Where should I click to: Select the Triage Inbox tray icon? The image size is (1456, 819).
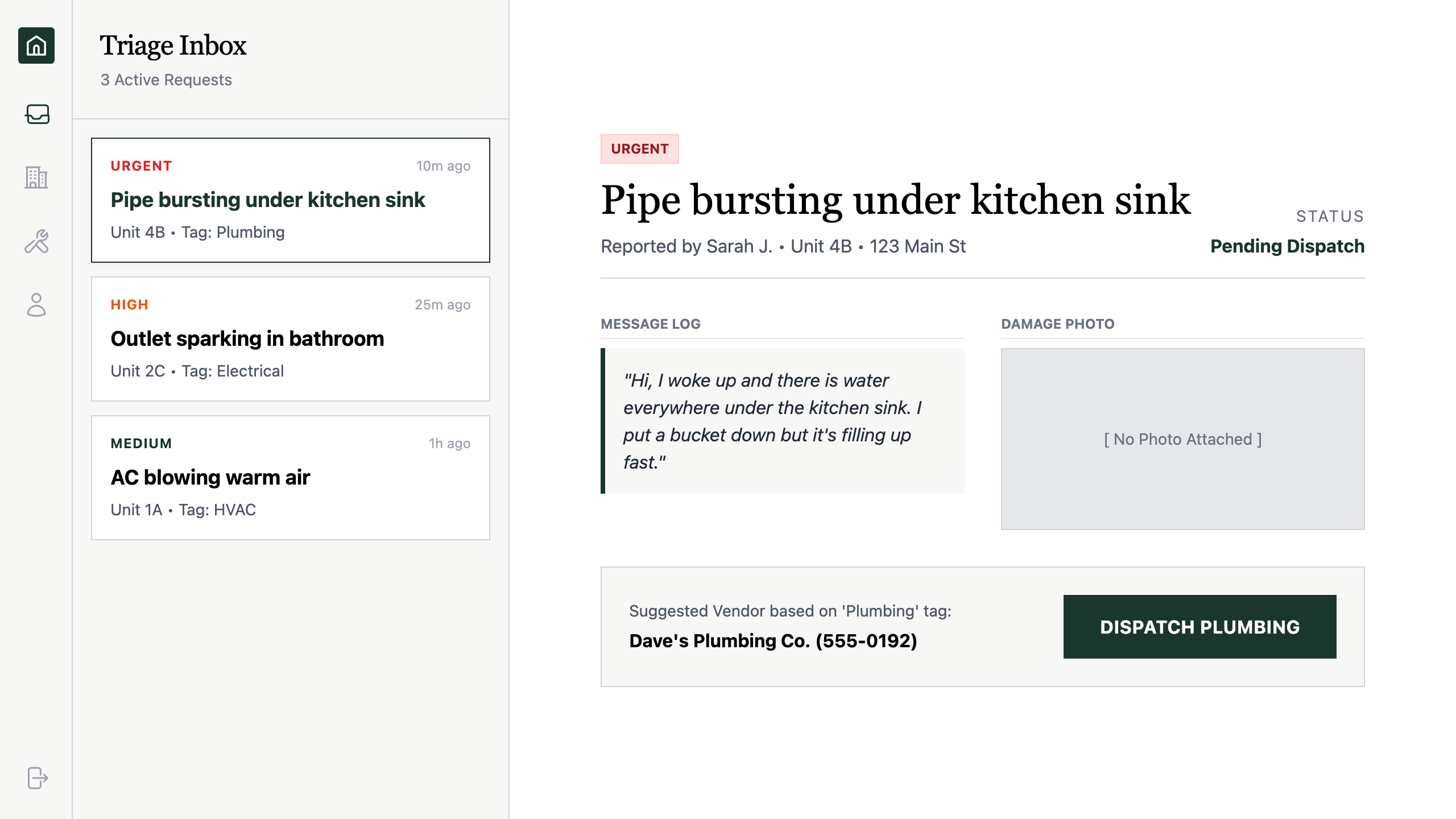click(36, 115)
